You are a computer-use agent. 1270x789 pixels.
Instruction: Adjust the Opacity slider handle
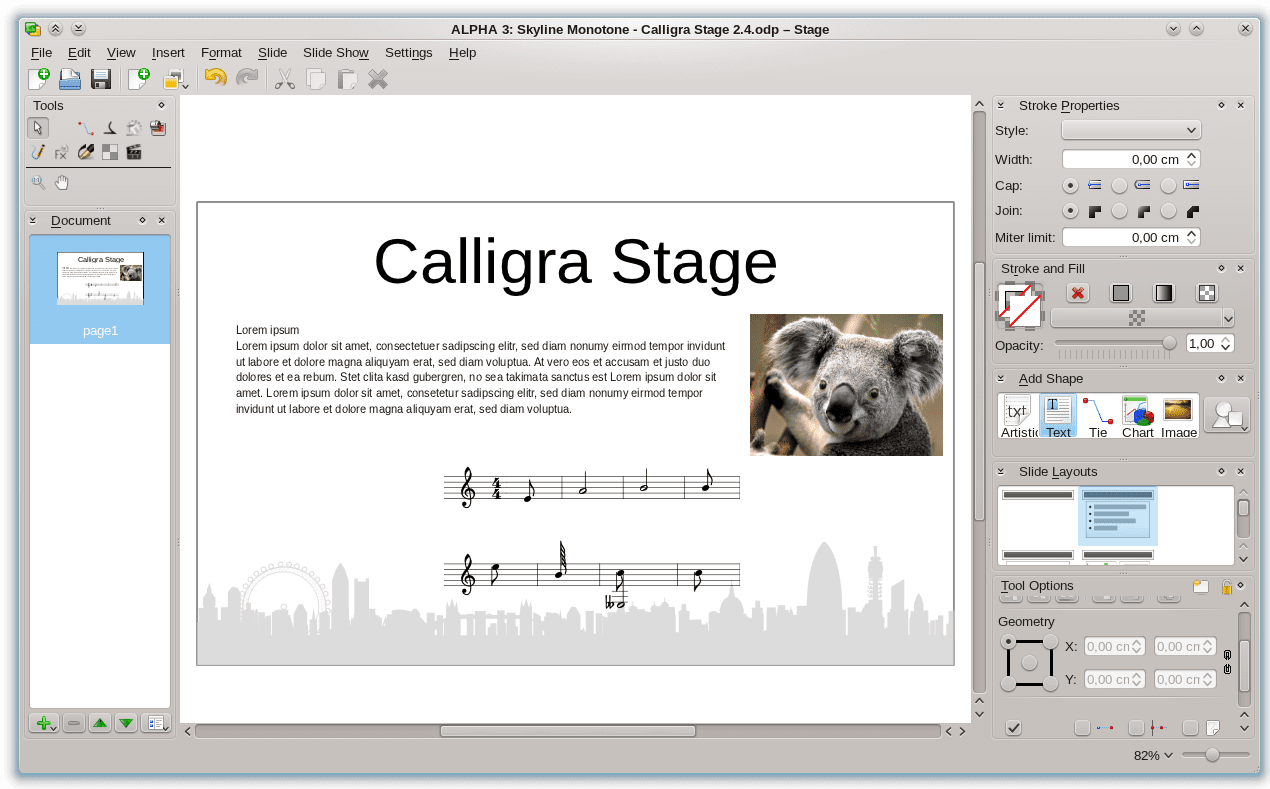click(1168, 343)
